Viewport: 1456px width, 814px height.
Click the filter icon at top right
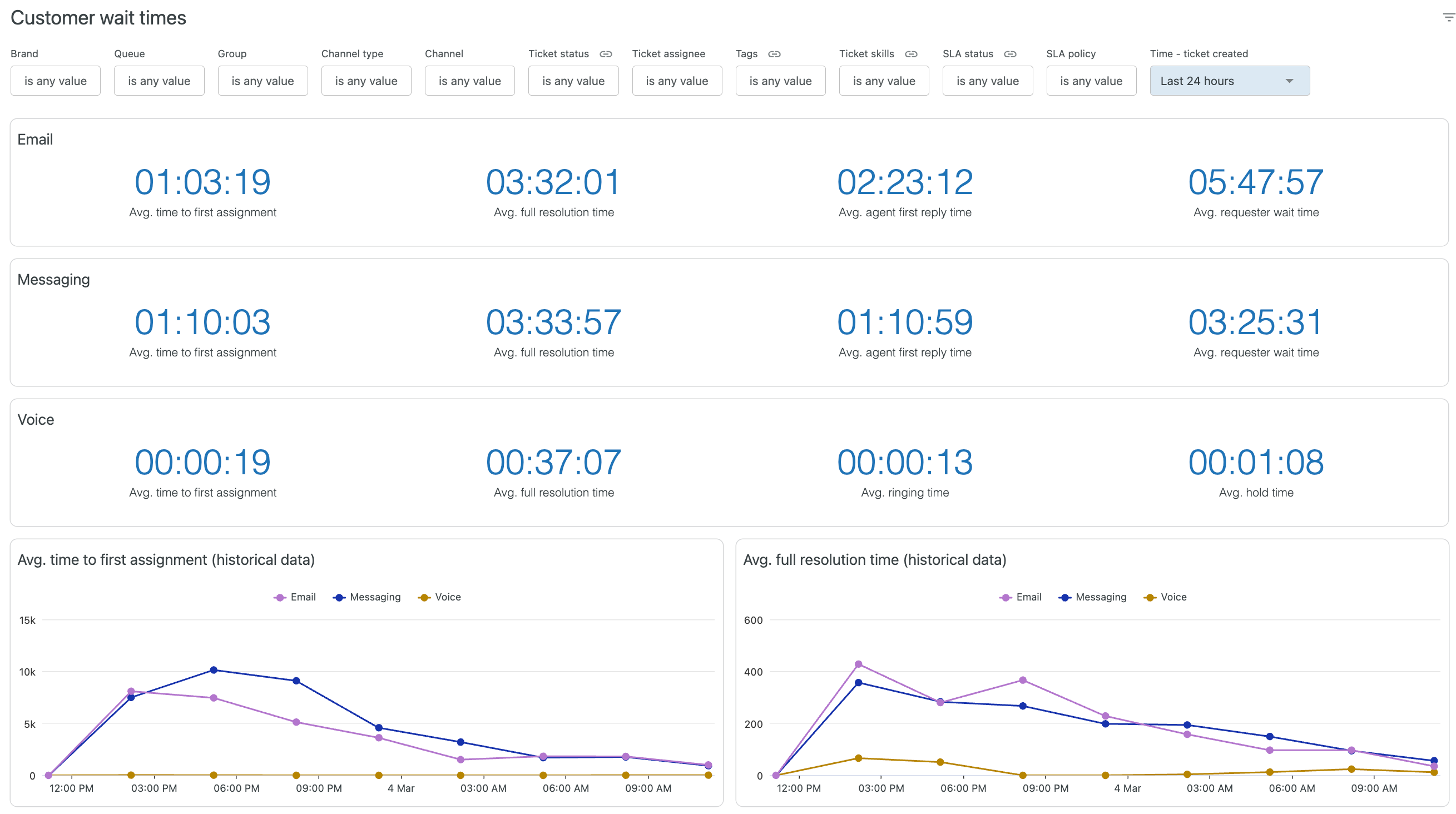coord(1449,17)
